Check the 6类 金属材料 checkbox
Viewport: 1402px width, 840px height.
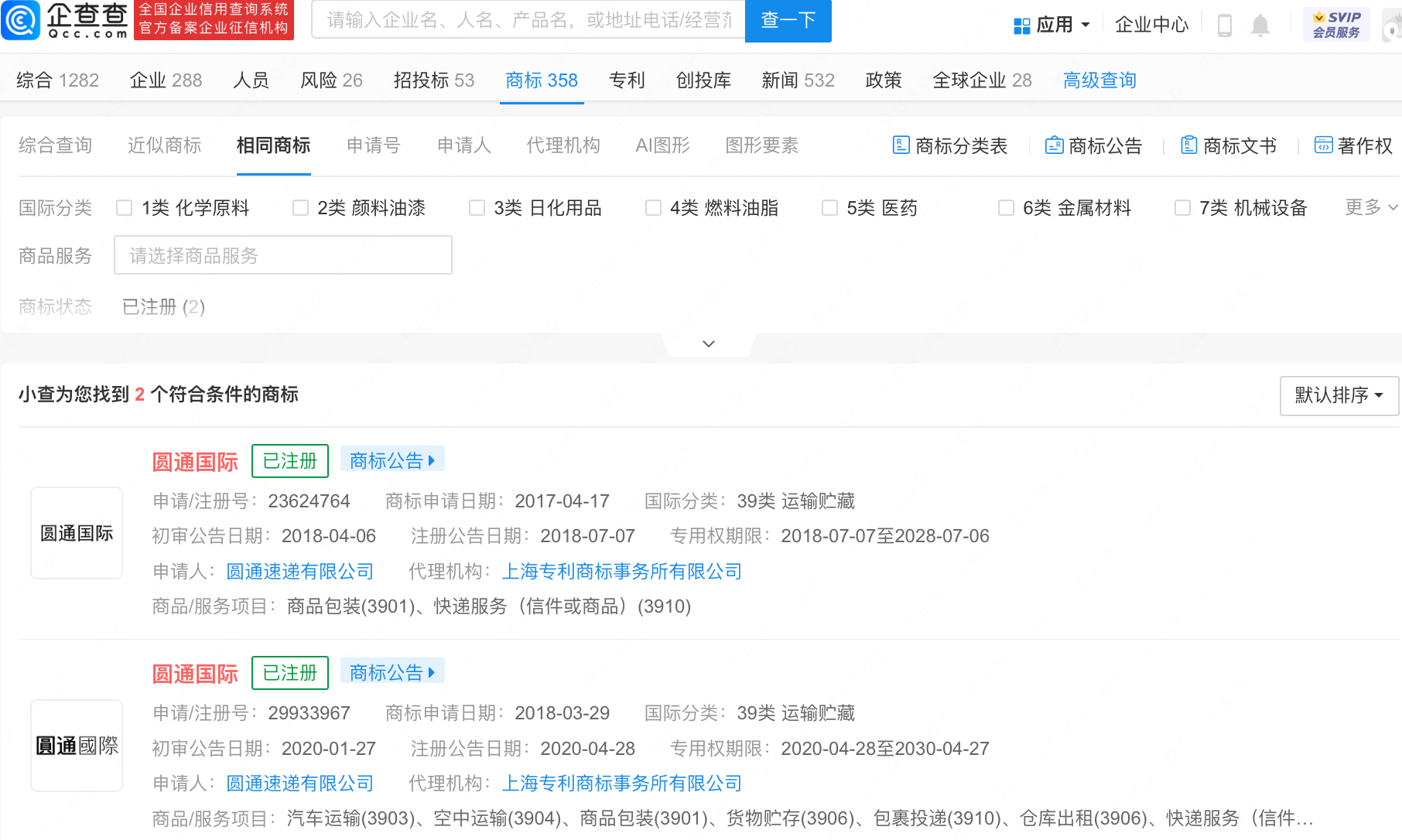tap(1006, 207)
